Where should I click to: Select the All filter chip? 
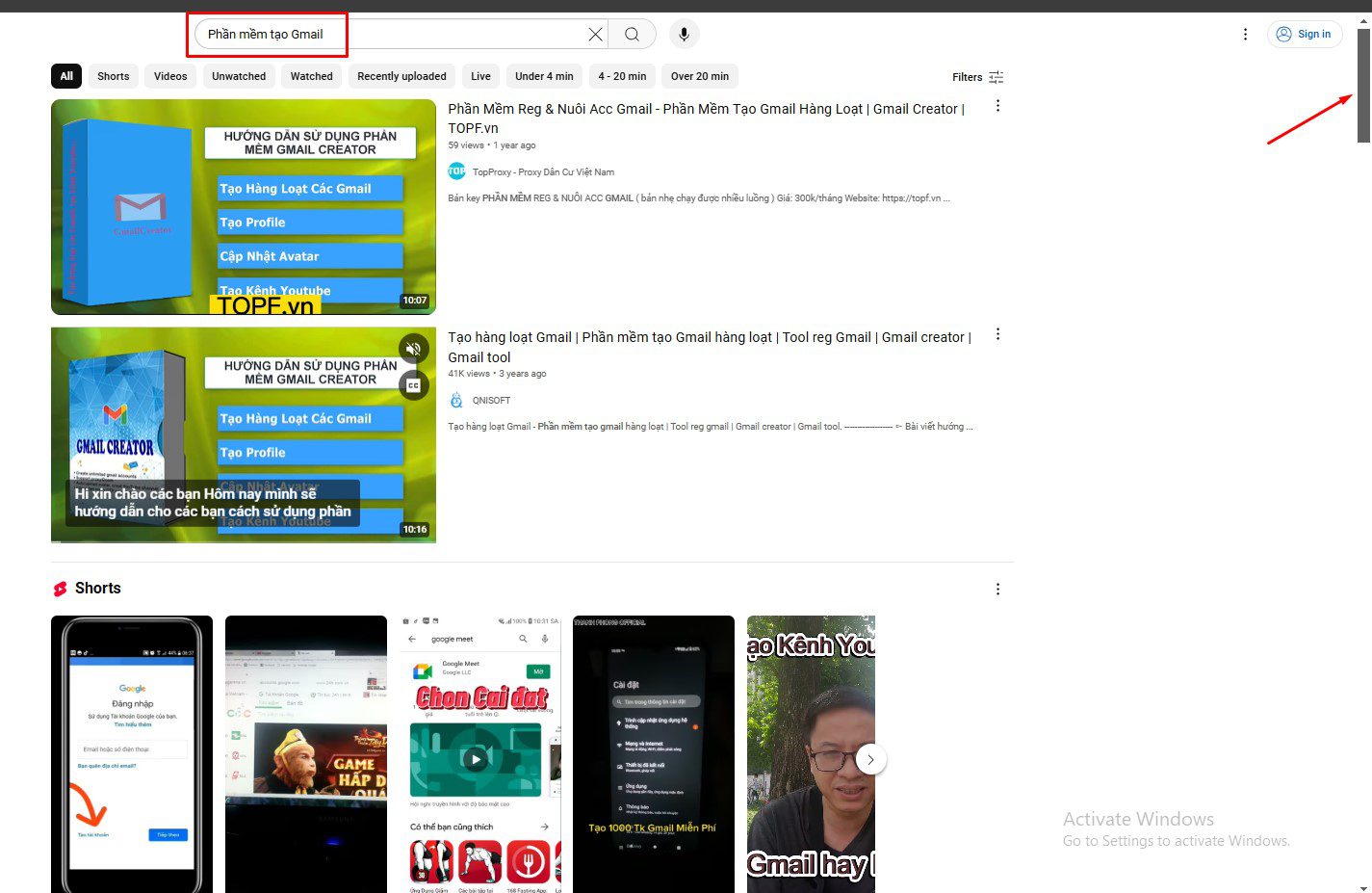click(66, 76)
